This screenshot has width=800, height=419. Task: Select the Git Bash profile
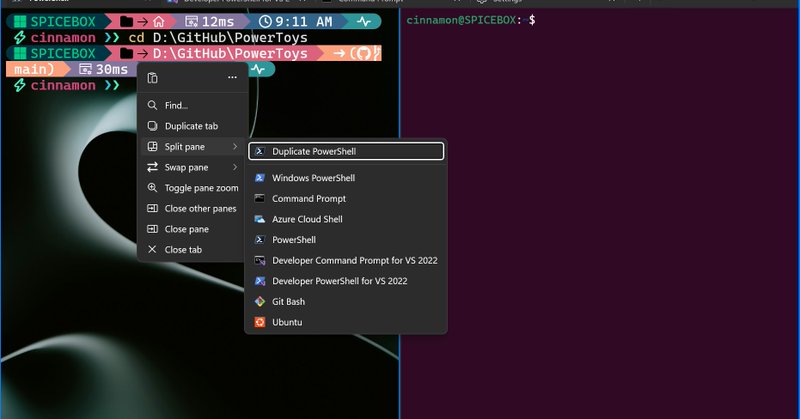(346, 302)
